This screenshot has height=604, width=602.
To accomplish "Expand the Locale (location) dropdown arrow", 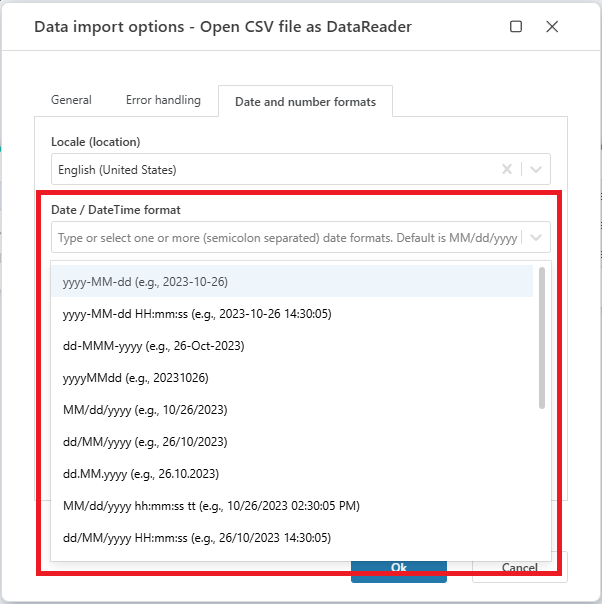I will click(536, 169).
